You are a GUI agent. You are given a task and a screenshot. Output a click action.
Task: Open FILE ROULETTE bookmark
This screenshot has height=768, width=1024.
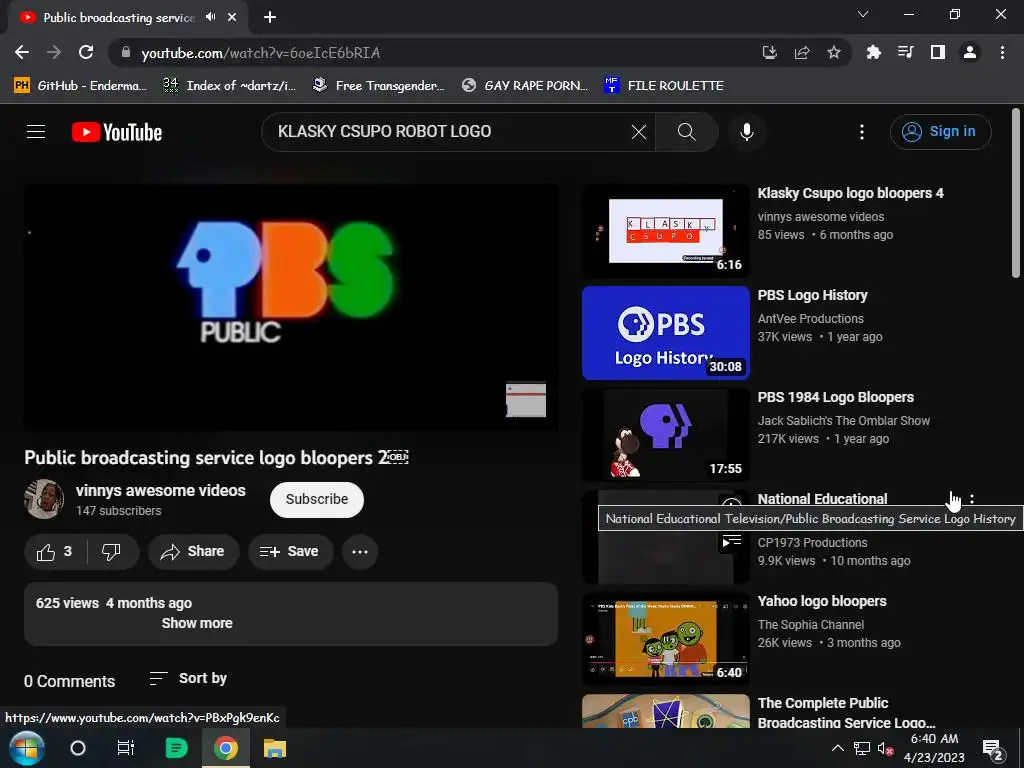(x=664, y=86)
